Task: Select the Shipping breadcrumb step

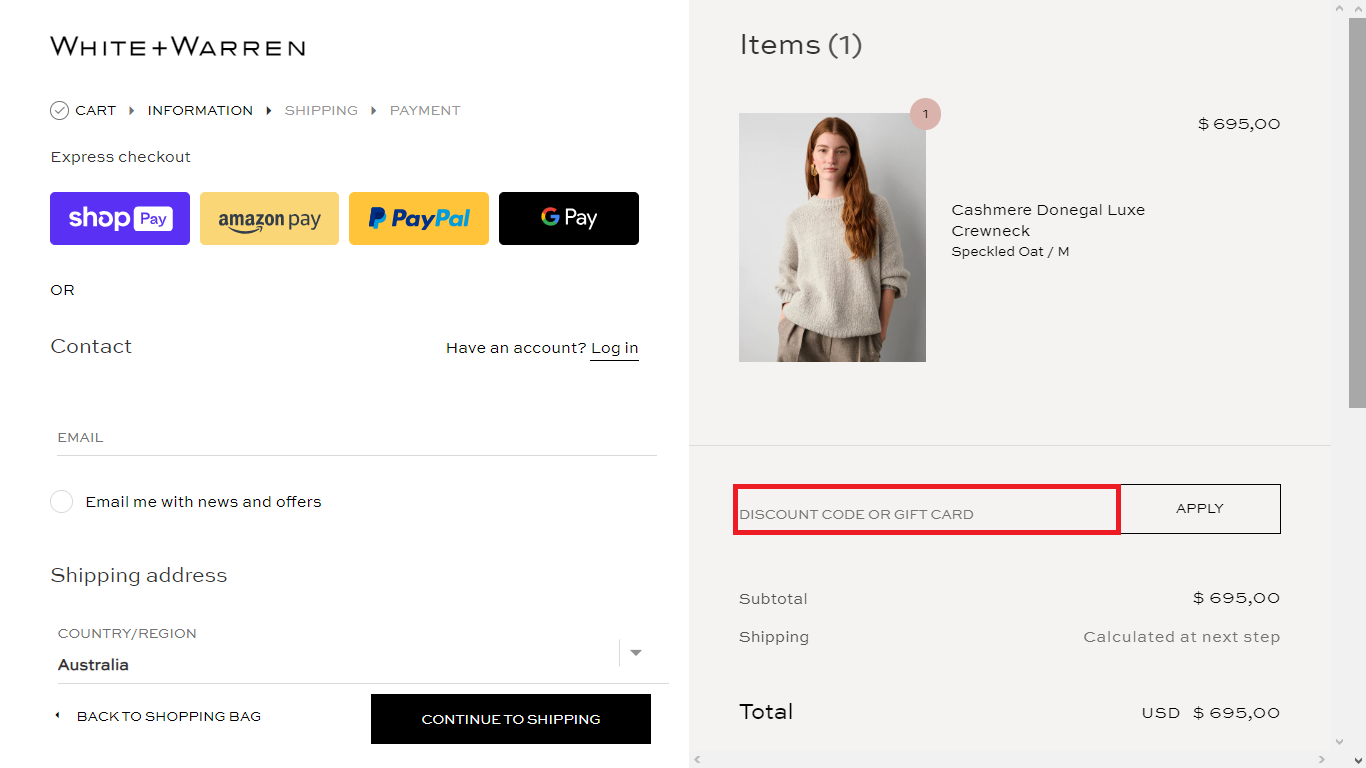Action: (x=321, y=110)
